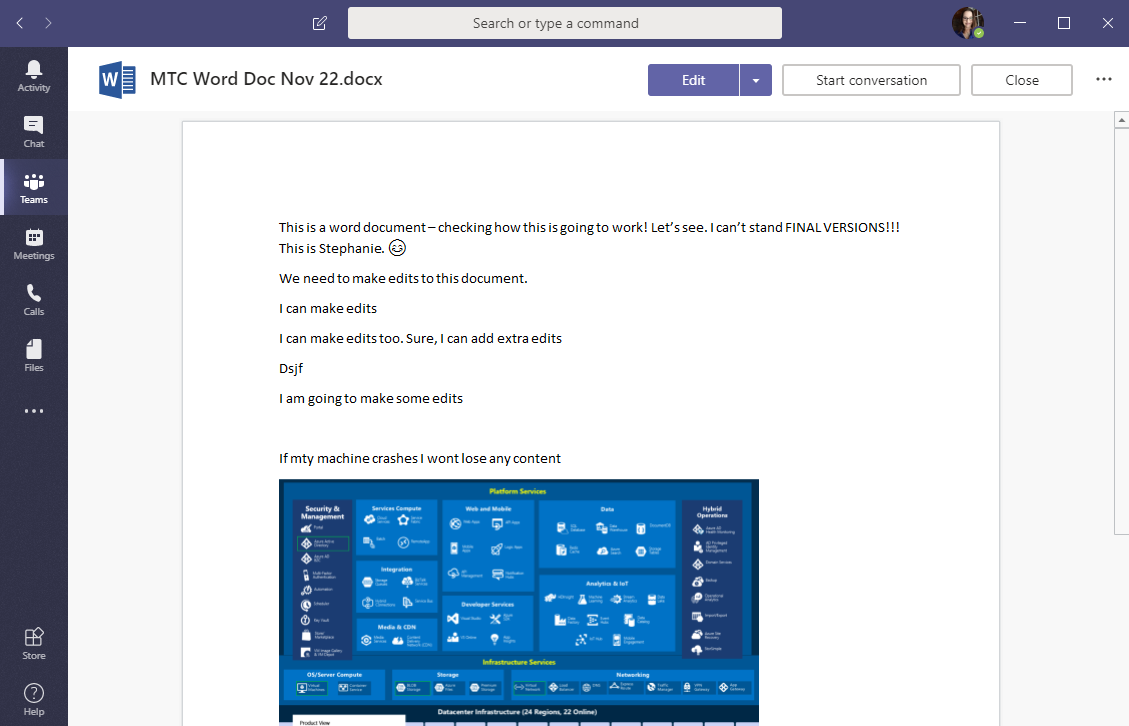Open the Edit button dropdown arrow
The image size is (1129, 726).
coord(756,80)
